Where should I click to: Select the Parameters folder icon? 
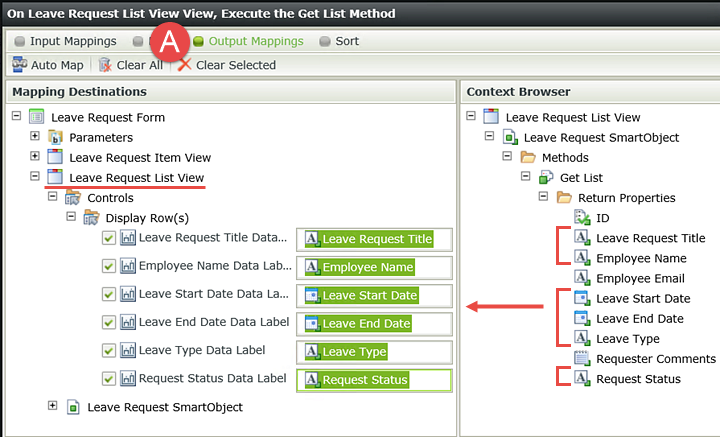click(x=55, y=137)
